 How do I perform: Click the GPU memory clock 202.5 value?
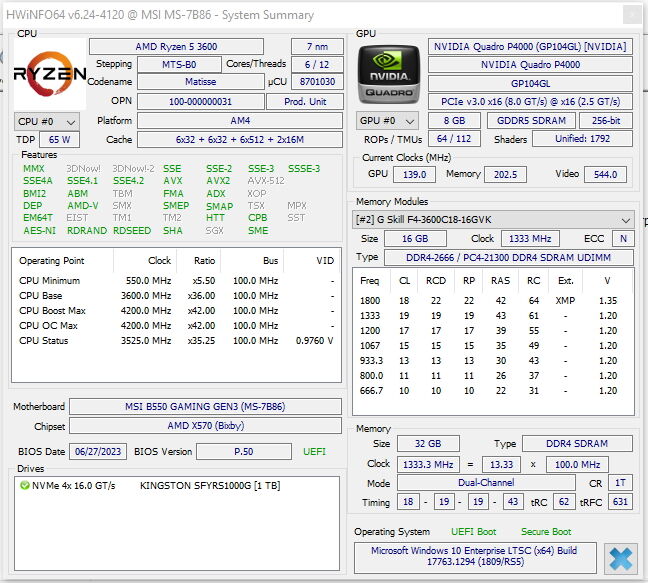point(505,174)
